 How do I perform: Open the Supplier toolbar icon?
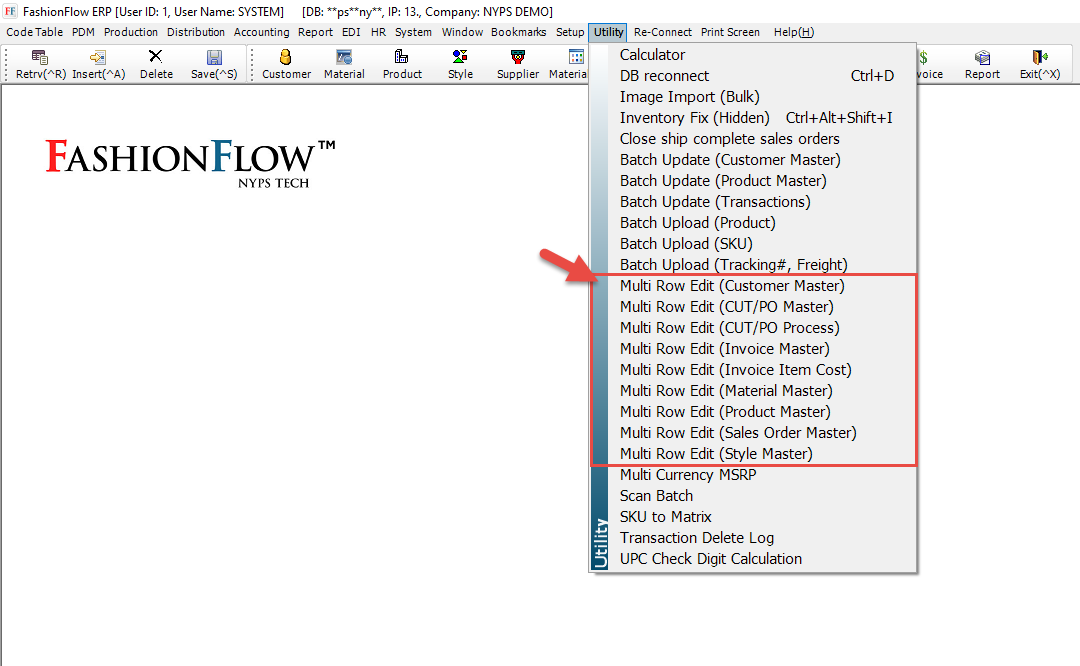coord(518,58)
